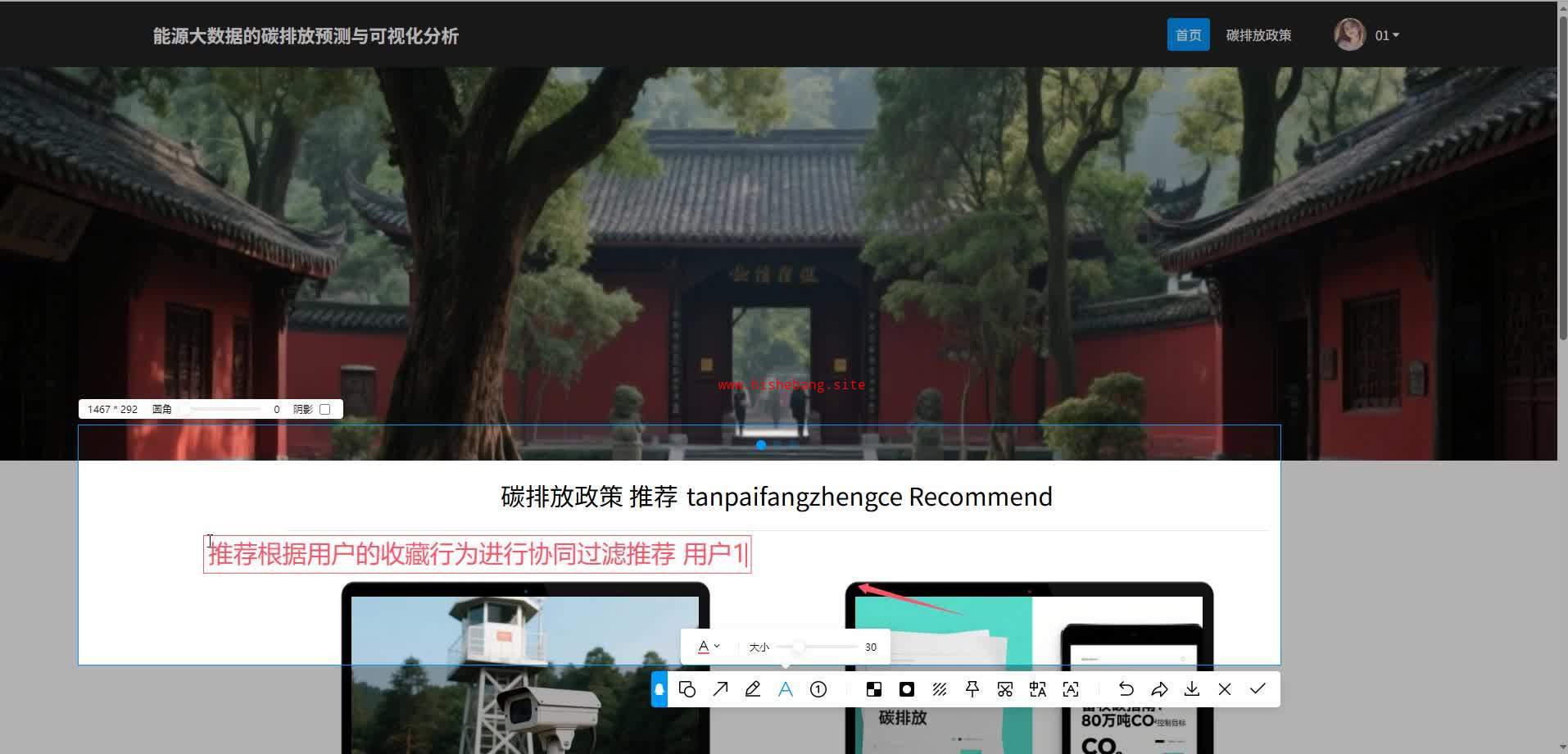1568x754 pixels.
Task: Click the share forward arrow icon
Action: click(1159, 689)
